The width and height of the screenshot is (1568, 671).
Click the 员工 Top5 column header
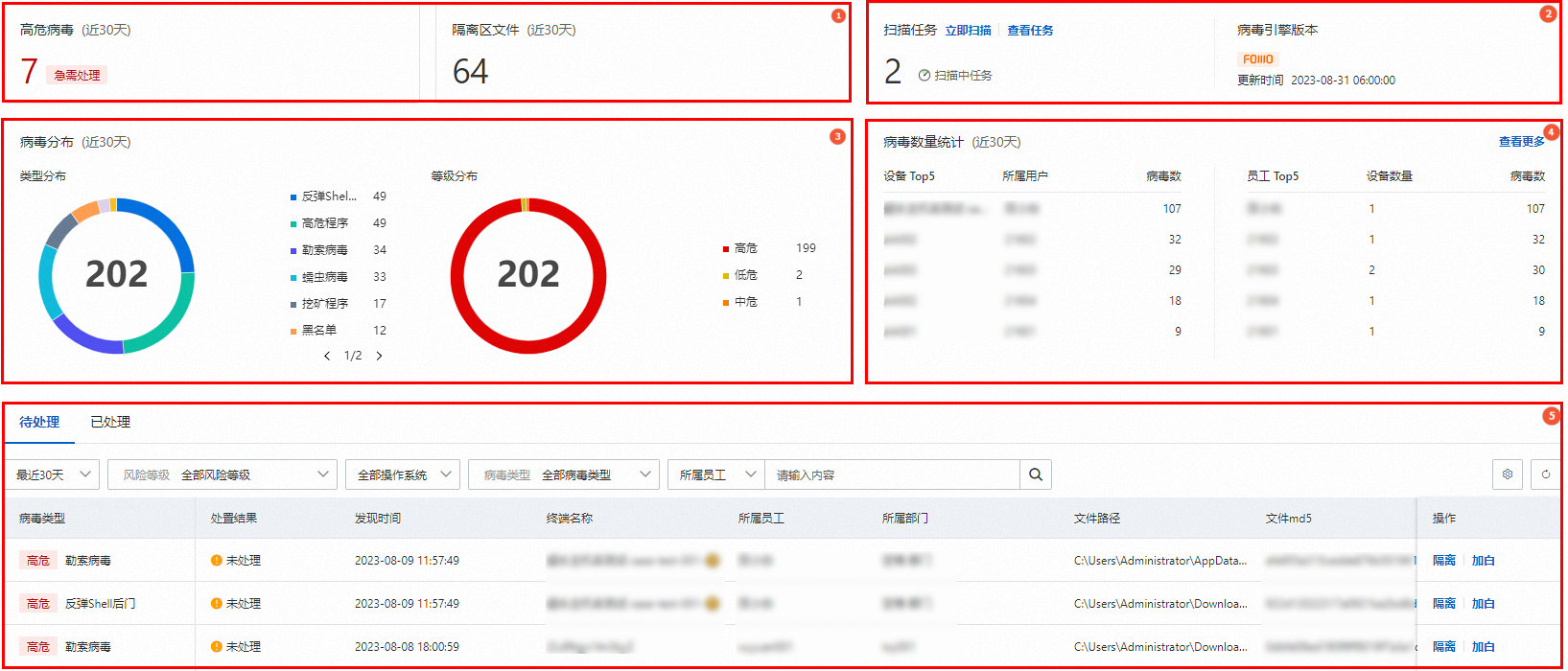[x=1273, y=176]
